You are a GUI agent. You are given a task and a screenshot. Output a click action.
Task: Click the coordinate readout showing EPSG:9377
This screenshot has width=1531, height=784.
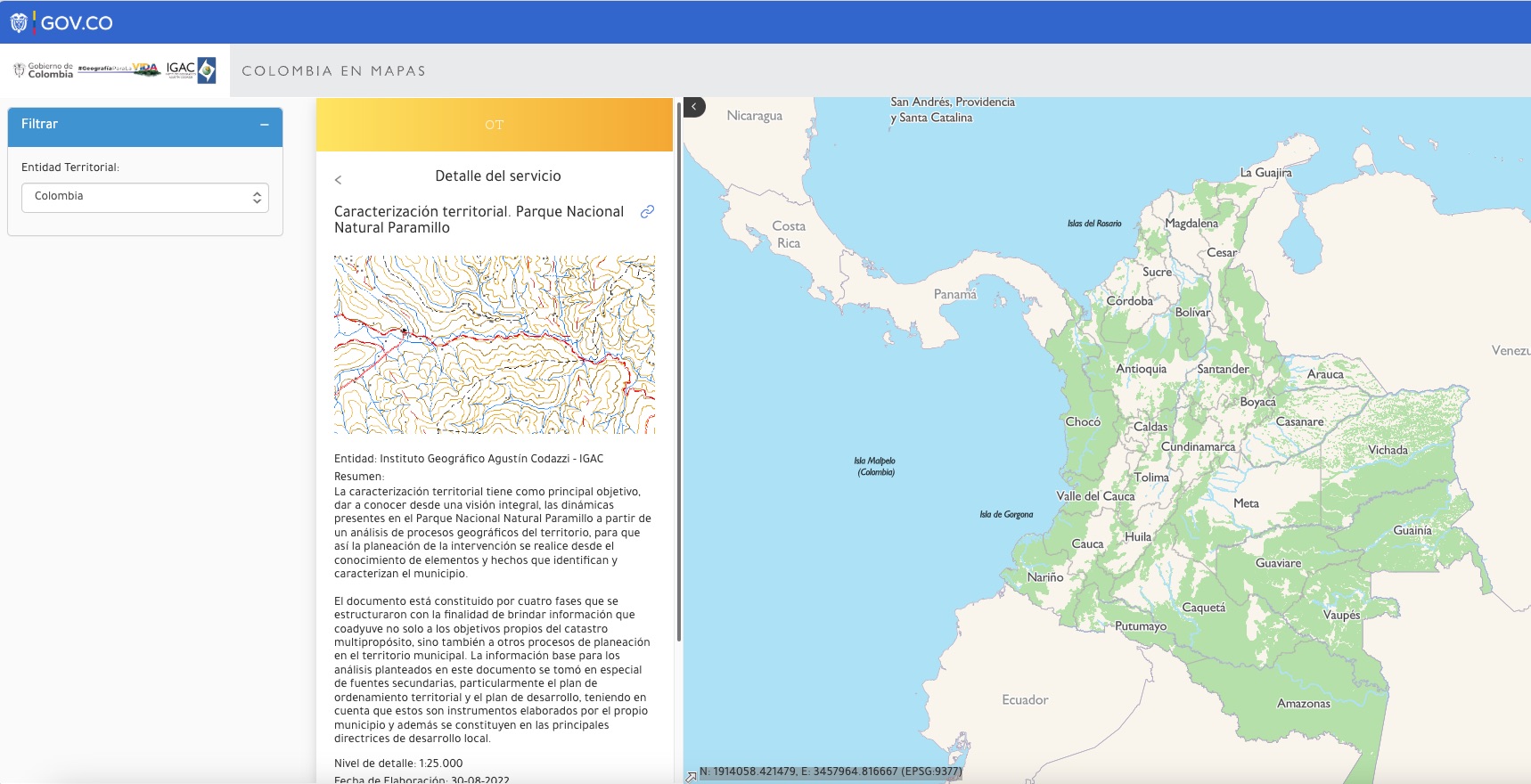tap(831, 772)
